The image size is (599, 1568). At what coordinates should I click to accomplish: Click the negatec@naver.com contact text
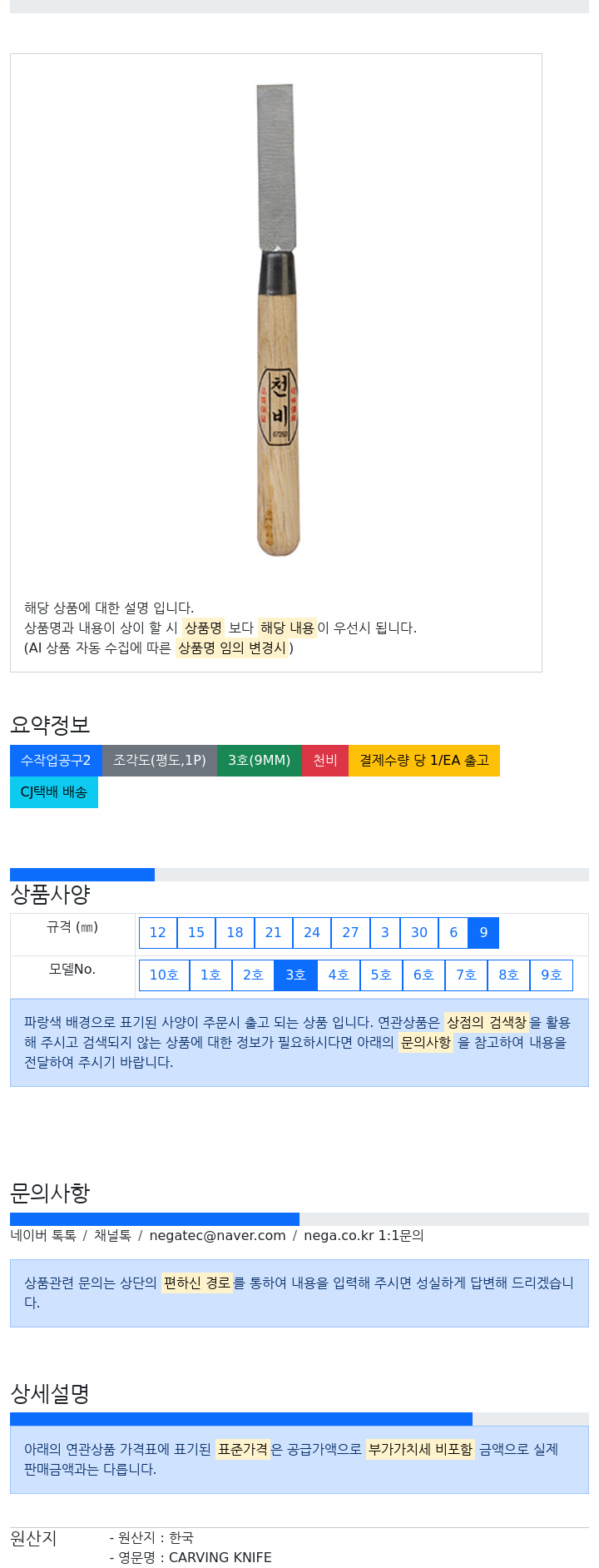(217, 1236)
